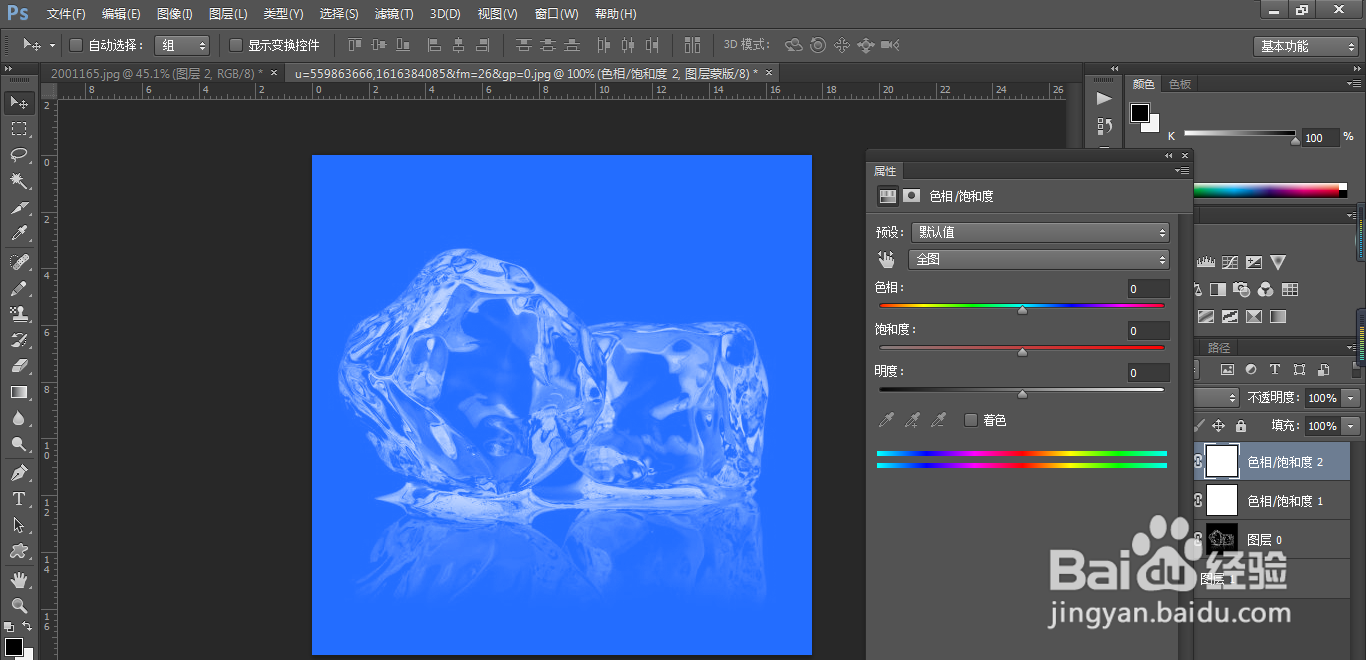
Task: Select the Eyedropper tool in toolbox
Action: [19, 234]
